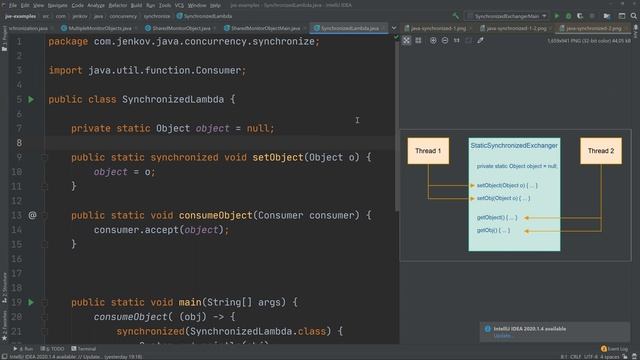Click the green inspection checkmark in editor corner
This screenshot has height=360, width=640.
coord(396,37)
